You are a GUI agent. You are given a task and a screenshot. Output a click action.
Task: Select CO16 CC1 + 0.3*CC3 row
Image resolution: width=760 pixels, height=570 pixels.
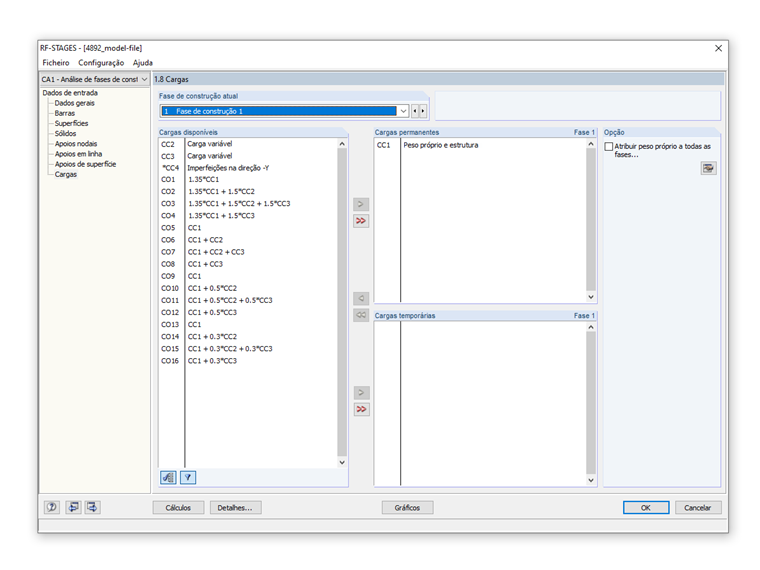point(248,361)
